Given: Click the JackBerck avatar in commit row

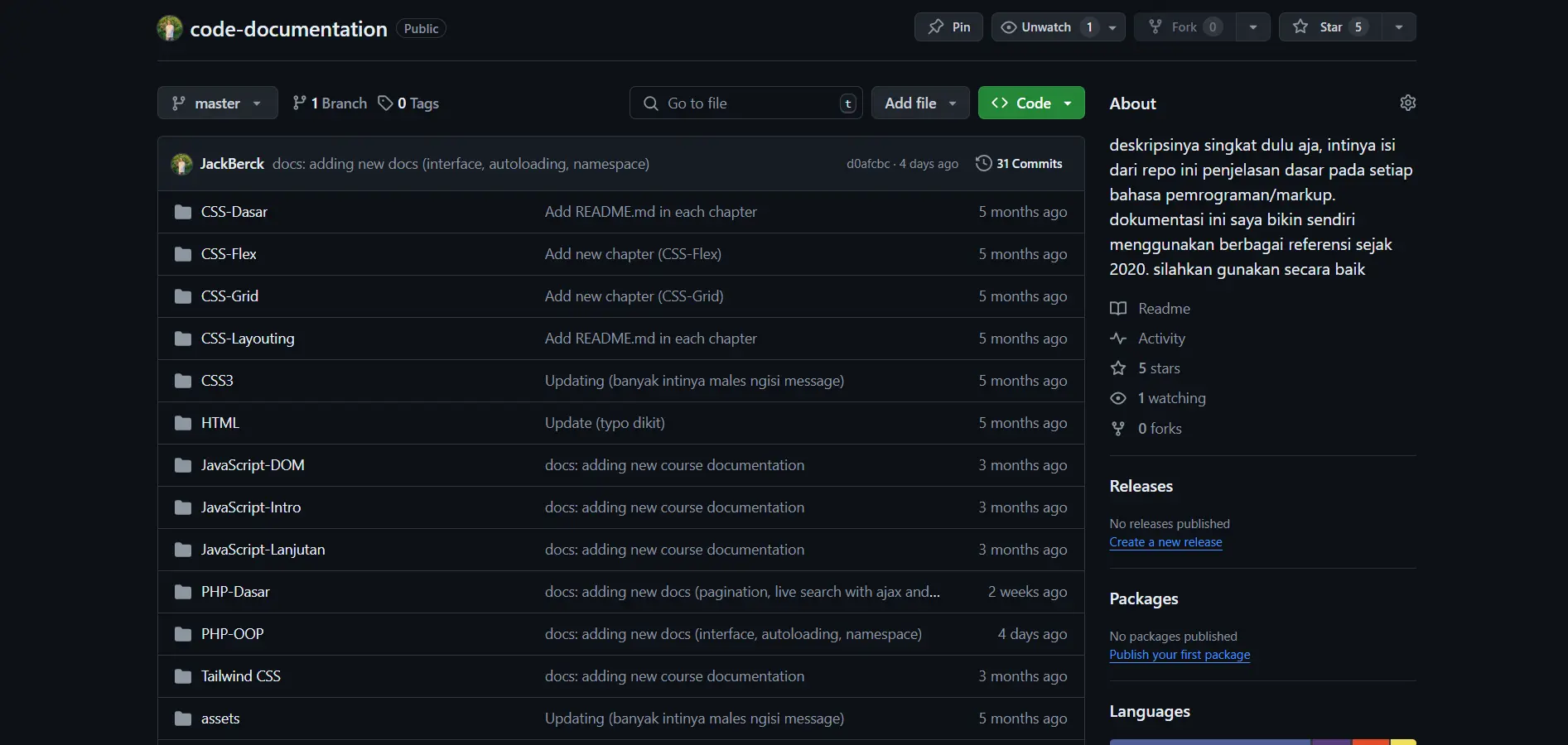Looking at the screenshot, I should (x=181, y=164).
